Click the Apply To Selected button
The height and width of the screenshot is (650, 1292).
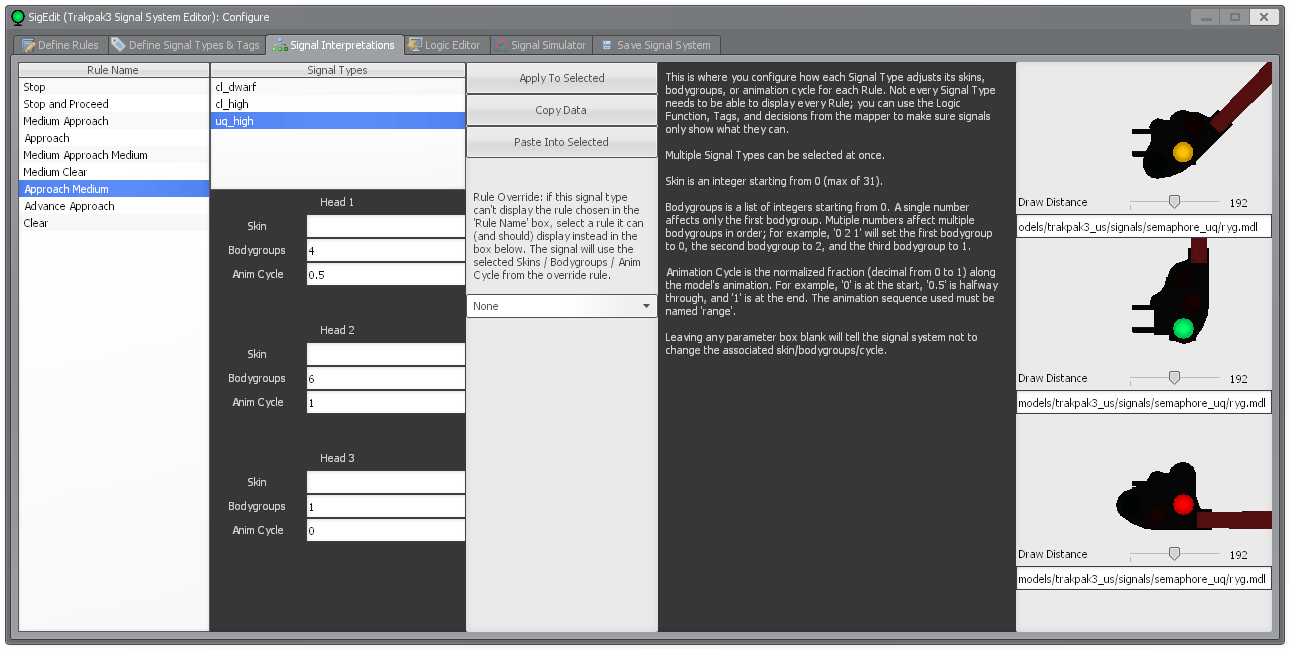click(562, 78)
